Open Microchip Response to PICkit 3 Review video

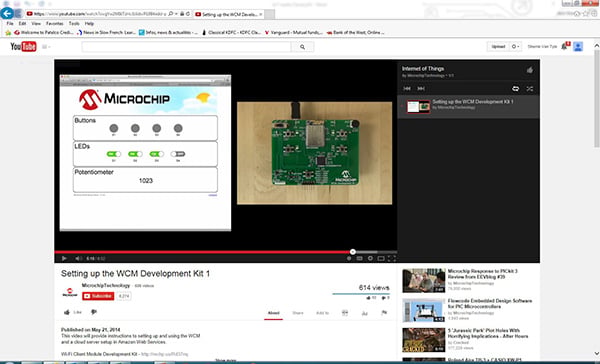click(x=482, y=274)
